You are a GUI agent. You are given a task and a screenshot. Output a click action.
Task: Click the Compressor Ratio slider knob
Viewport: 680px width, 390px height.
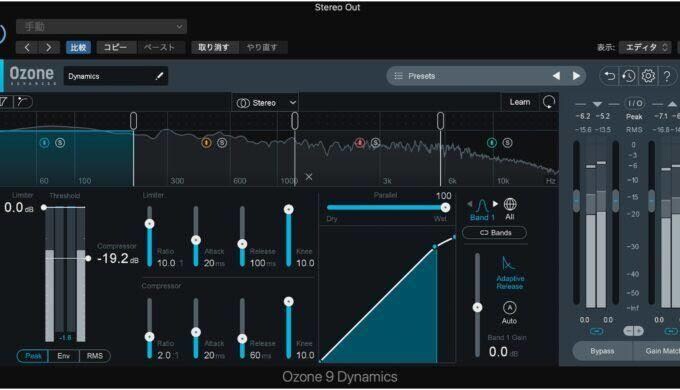pos(150,337)
